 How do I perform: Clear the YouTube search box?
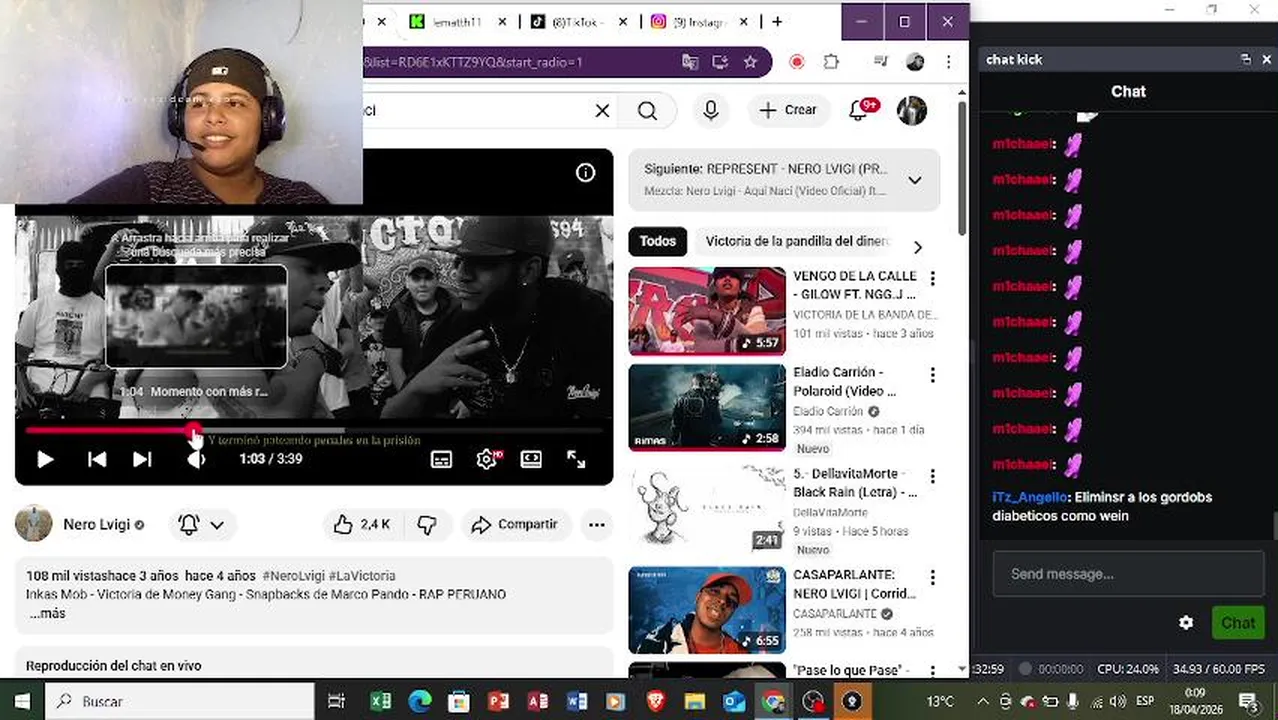pyautogui.click(x=602, y=111)
